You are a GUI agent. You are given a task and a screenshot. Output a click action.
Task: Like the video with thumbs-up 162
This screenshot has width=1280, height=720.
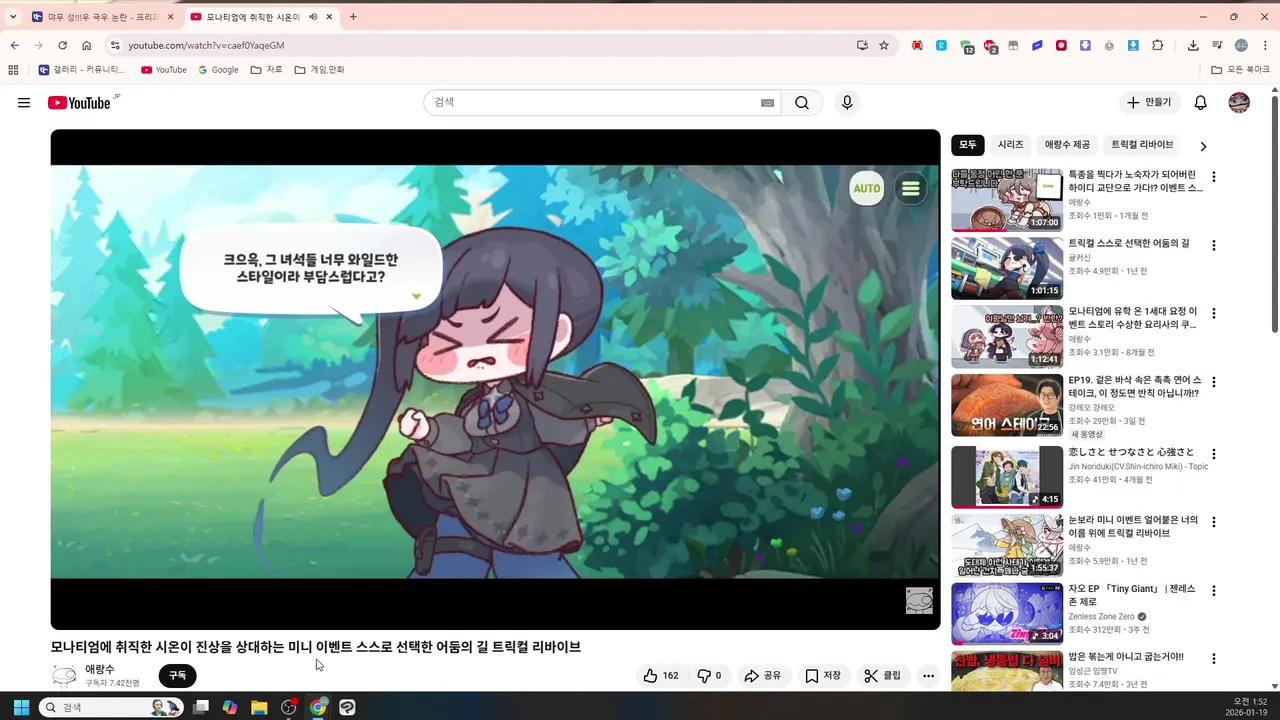point(661,676)
